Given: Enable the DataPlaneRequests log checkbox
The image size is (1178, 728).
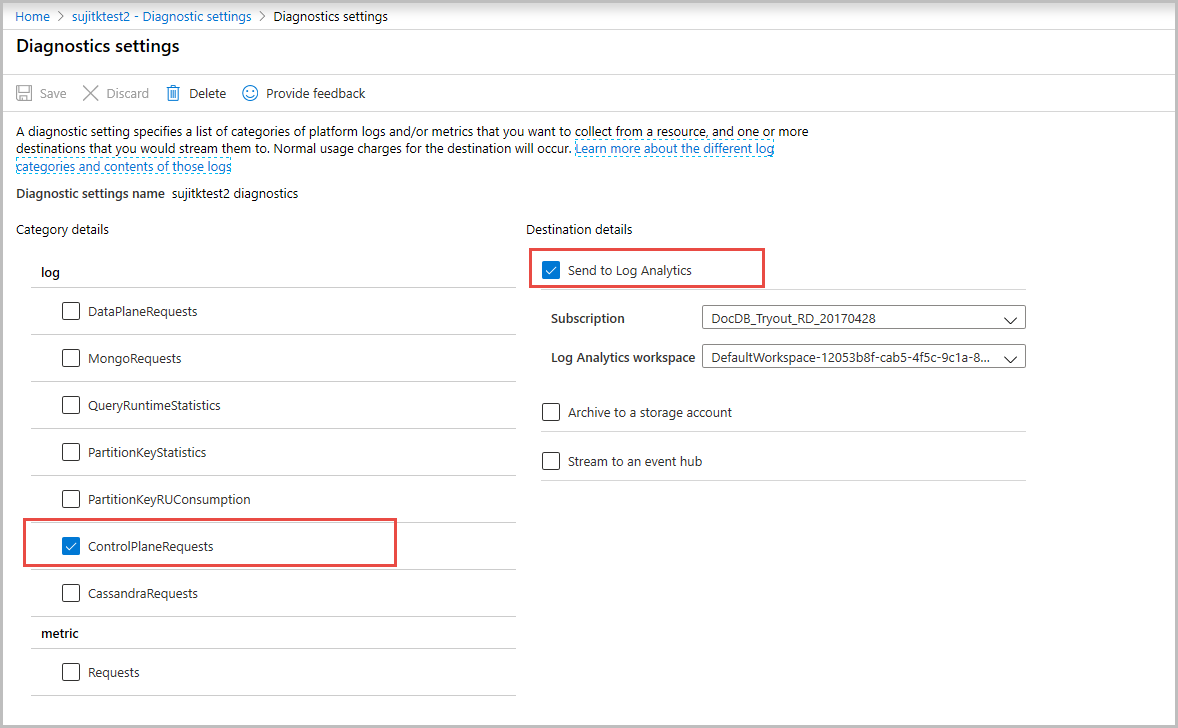Looking at the screenshot, I should tap(71, 311).
